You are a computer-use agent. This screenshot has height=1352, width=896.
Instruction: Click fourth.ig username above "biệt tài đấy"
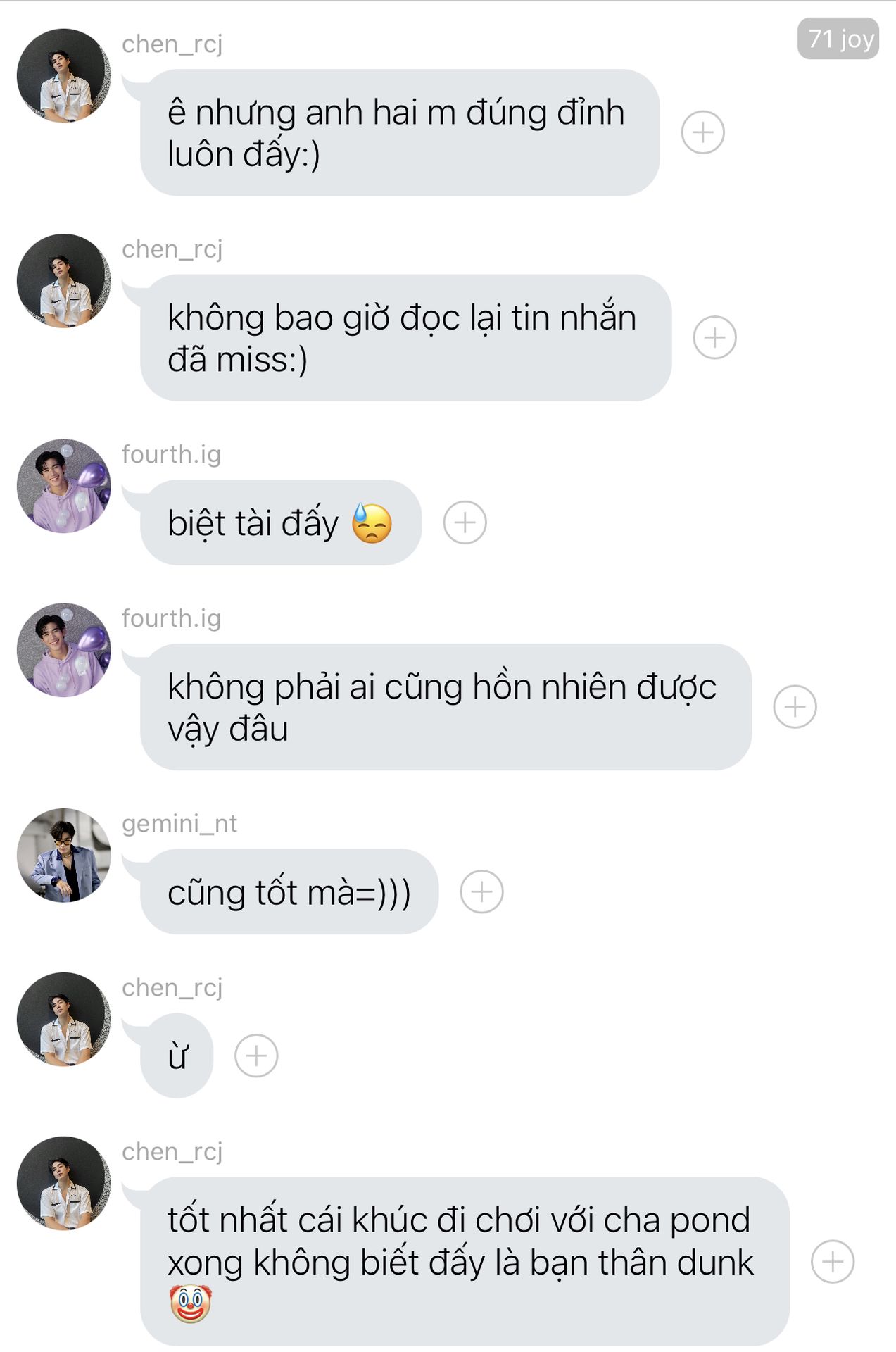(x=172, y=454)
